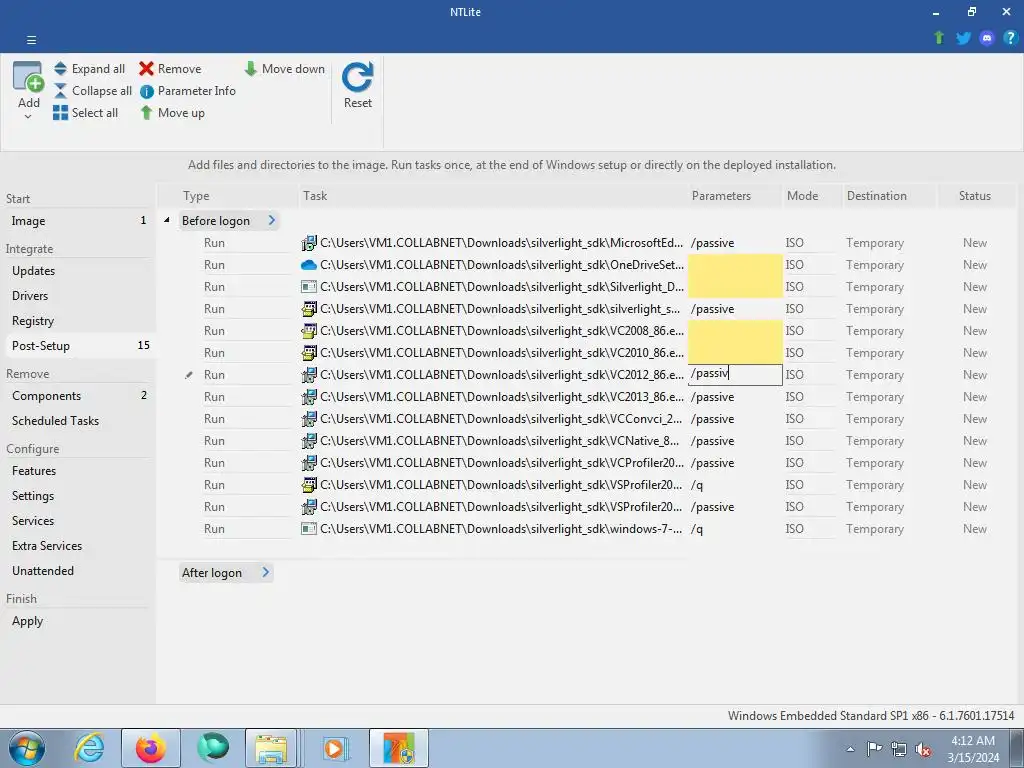Click the Parameters column header
This screenshot has width=1024, height=768.
point(735,195)
